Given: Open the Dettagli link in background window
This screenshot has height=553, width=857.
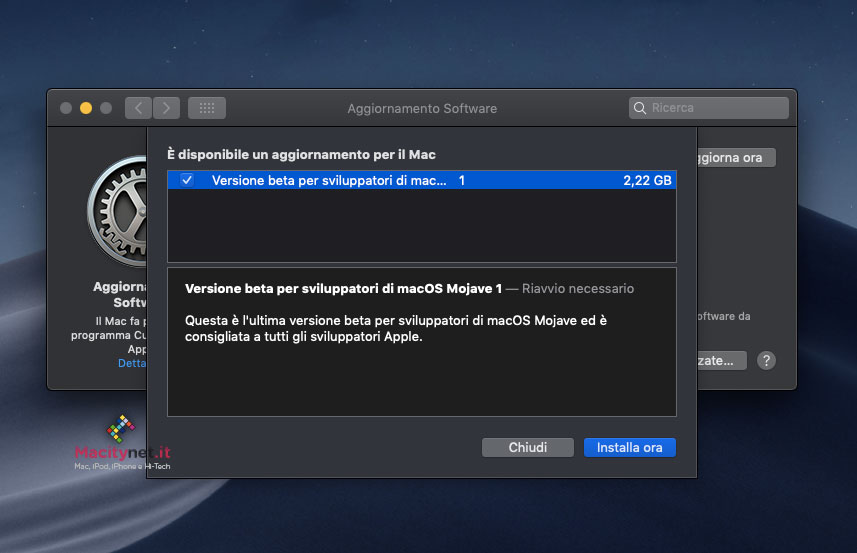Looking at the screenshot, I should (x=132, y=363).
